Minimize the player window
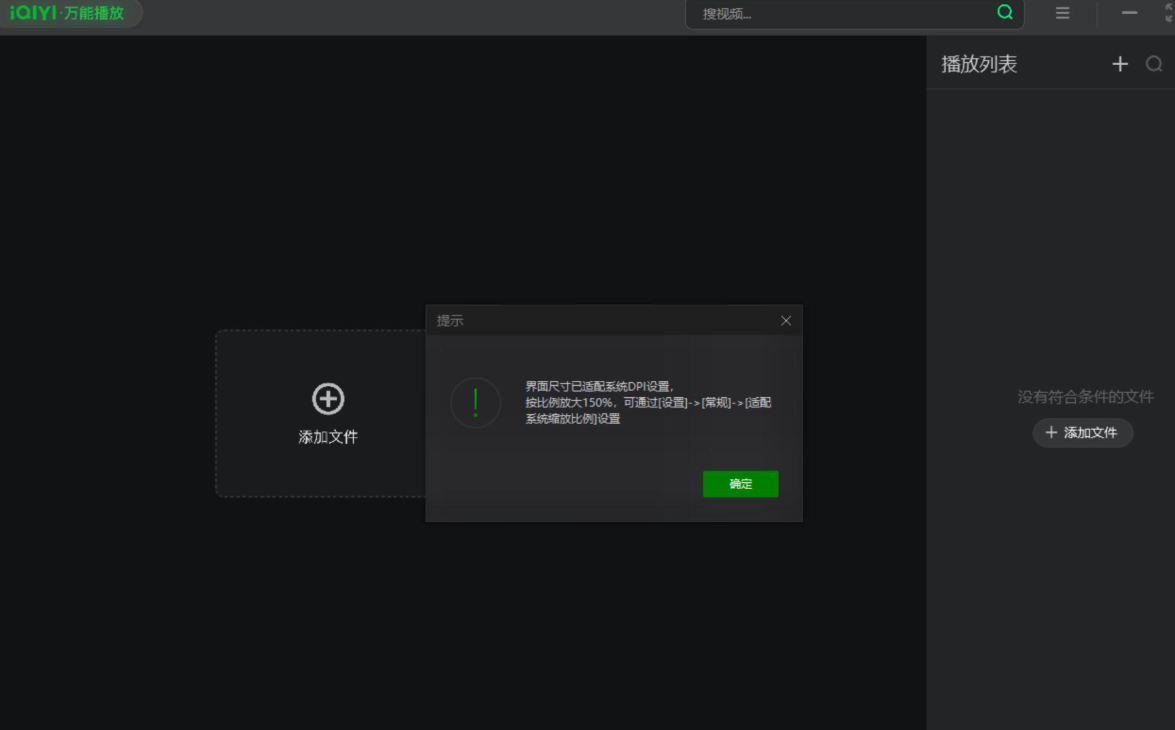This screenshot has width=1175, height=730. click(x=1129, y=13)
